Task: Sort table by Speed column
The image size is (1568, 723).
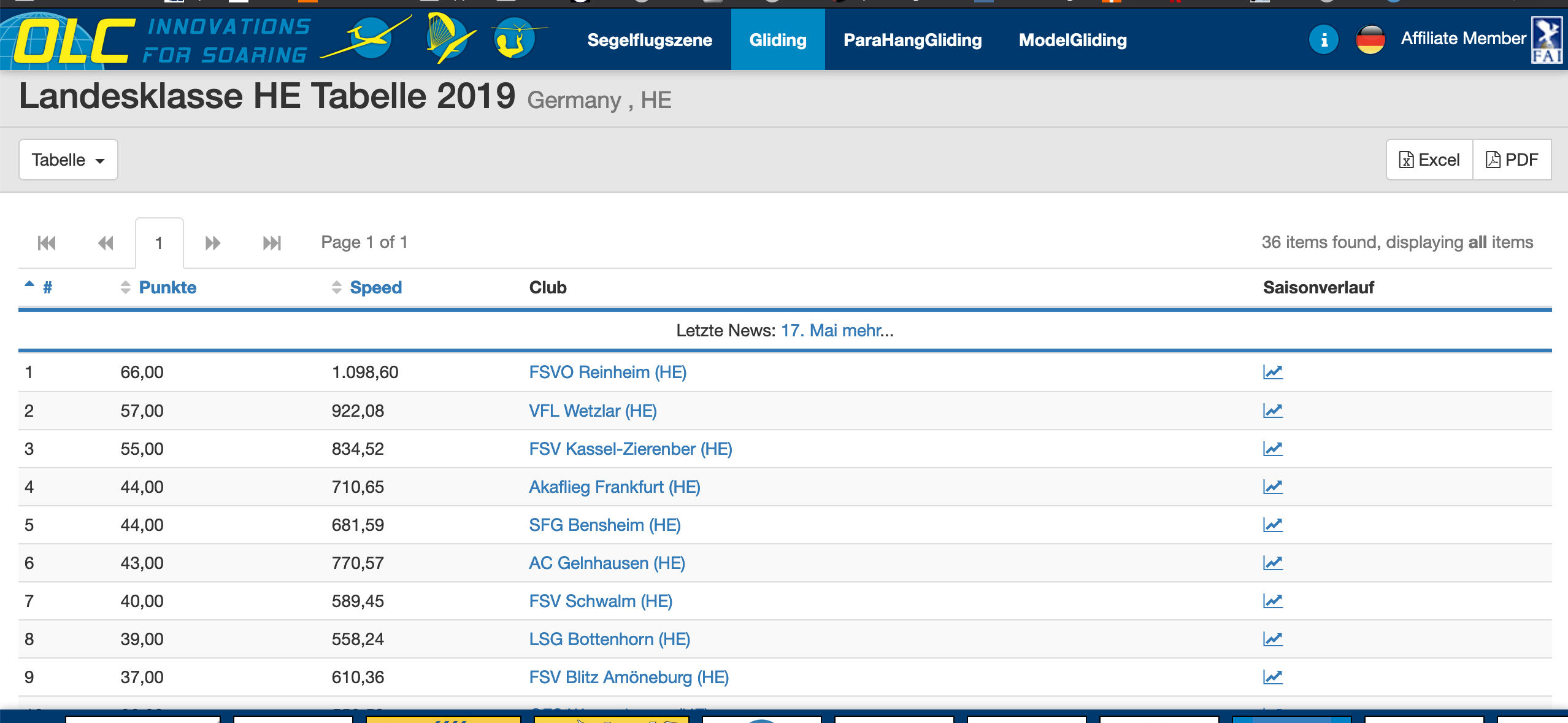Action: click(x=367, y=287)
